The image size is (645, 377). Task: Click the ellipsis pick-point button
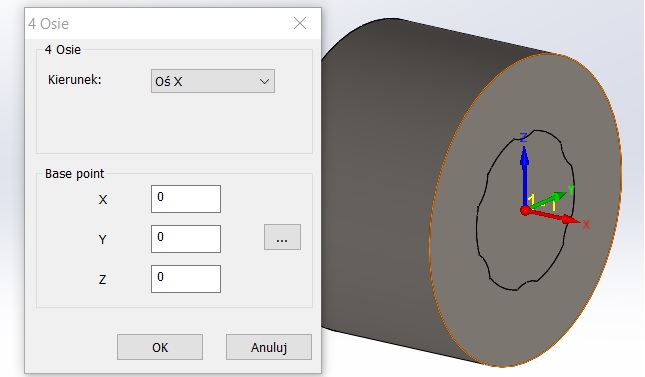282,237
